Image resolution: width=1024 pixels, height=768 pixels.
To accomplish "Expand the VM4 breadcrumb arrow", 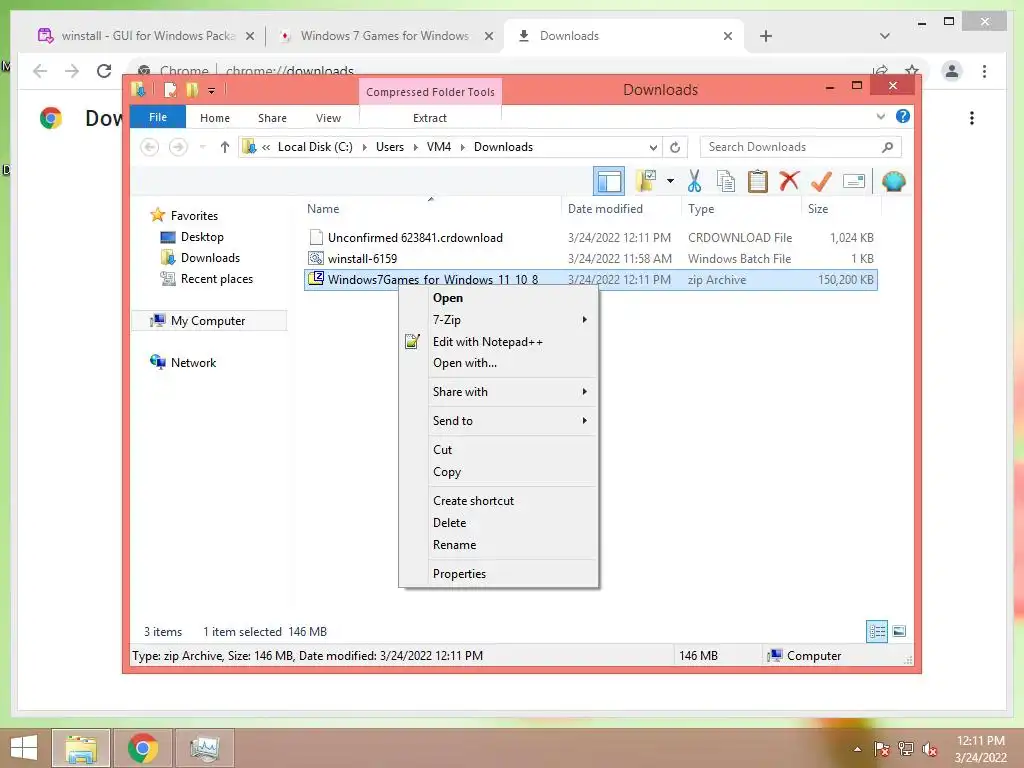I will coord(462,147).
